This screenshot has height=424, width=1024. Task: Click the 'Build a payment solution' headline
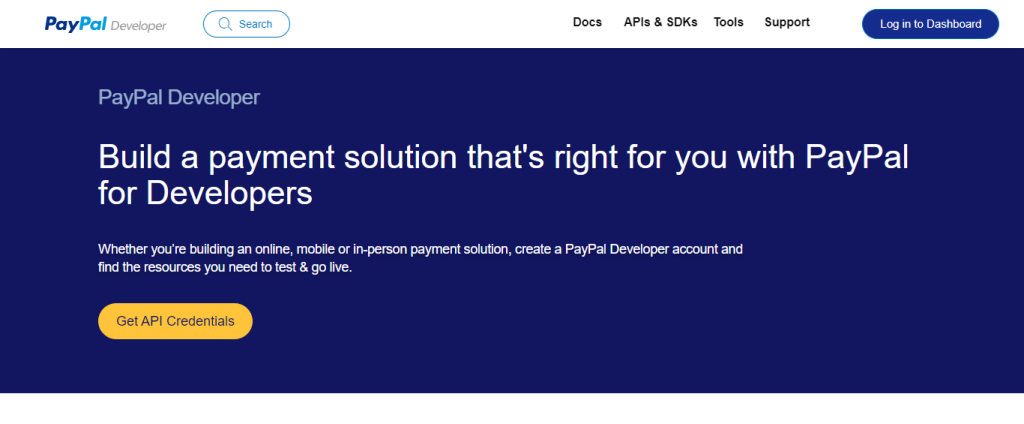pos(503,174)
